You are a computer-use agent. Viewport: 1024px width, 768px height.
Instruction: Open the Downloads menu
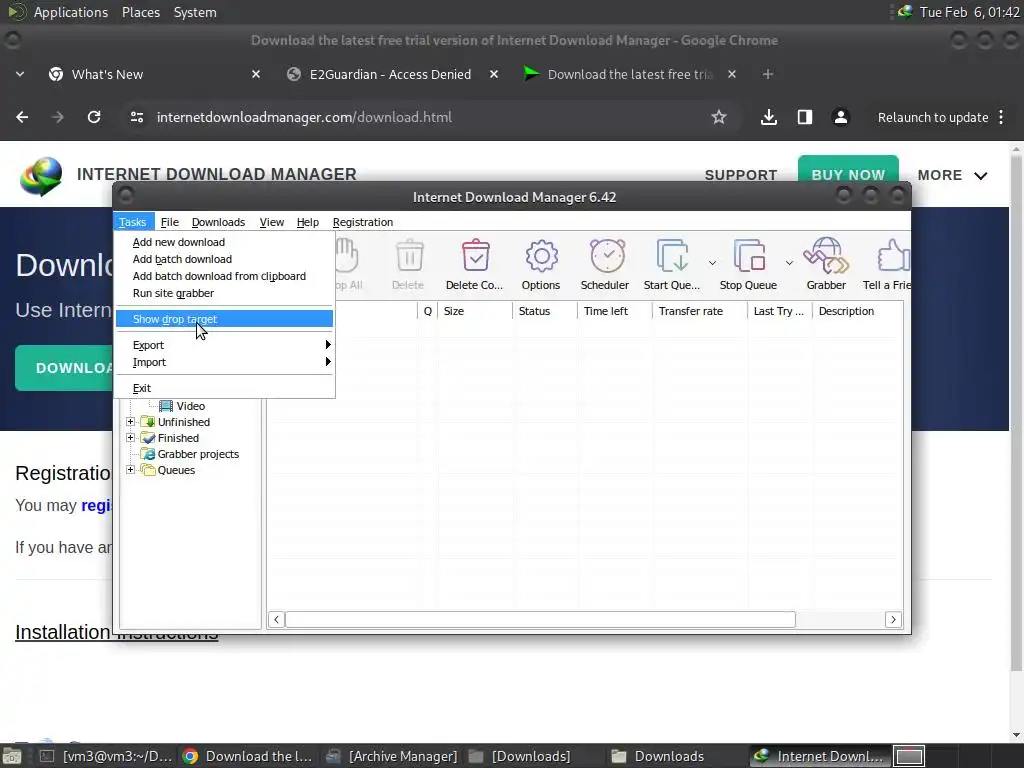pos(218,222)
